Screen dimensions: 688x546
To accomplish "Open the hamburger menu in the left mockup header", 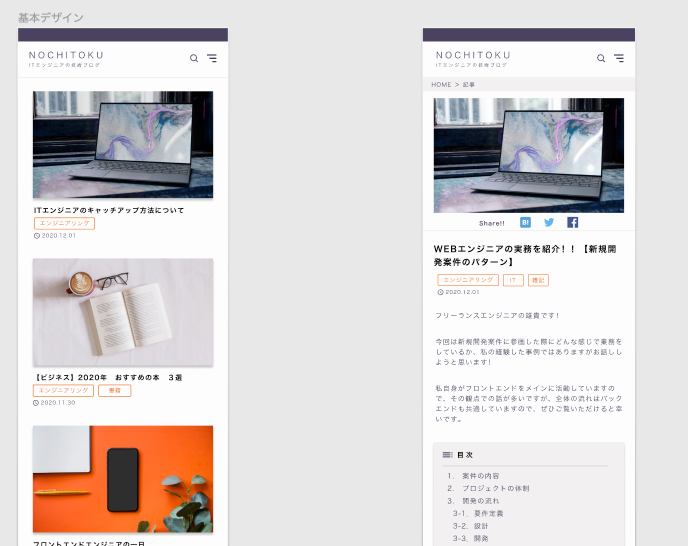I will pyautogui.click(x=212, y=58).
